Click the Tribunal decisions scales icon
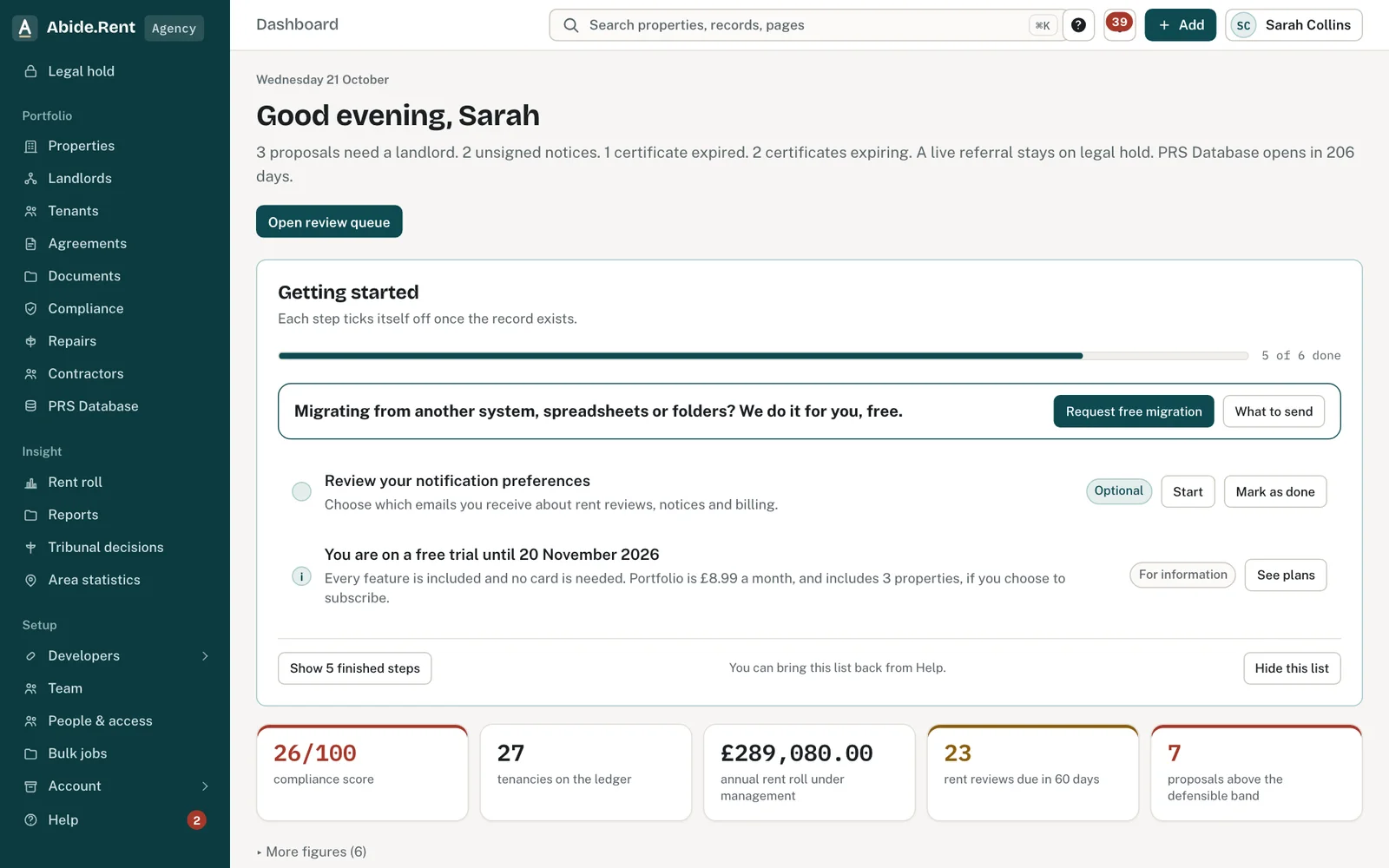1389x868 pixels. [x=31, y=548]
